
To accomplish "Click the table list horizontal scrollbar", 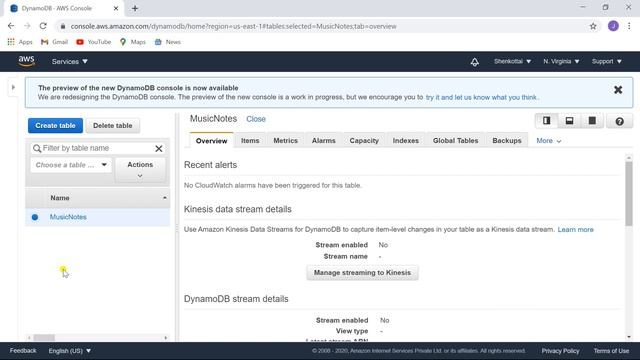I will [x=44, y=338].
